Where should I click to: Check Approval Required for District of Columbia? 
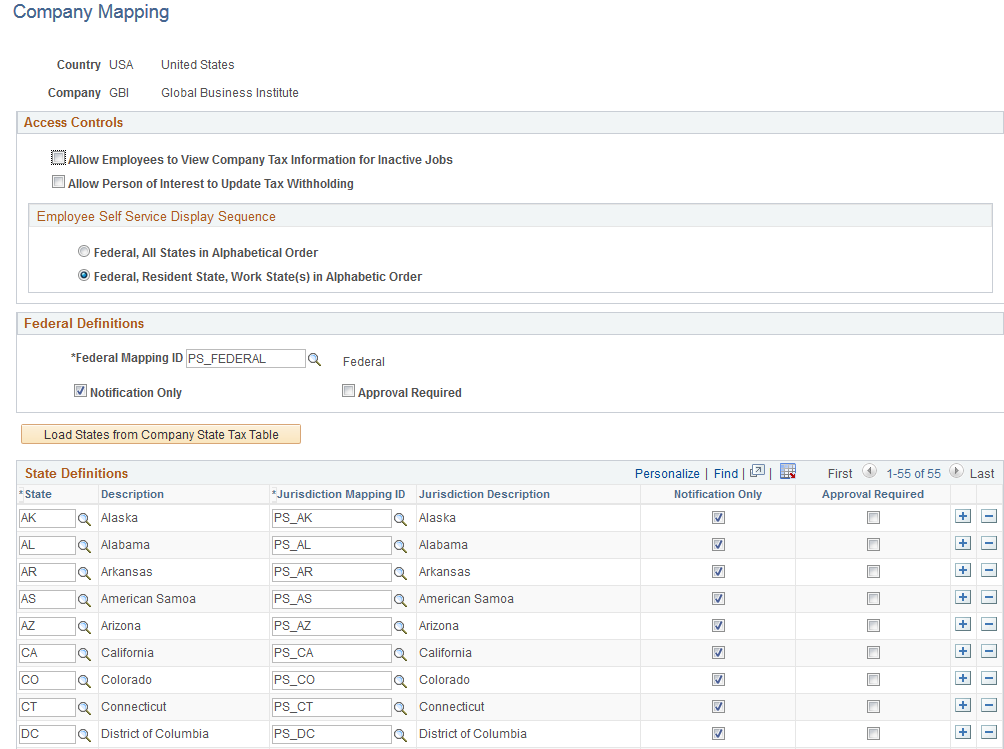point(873,734)
